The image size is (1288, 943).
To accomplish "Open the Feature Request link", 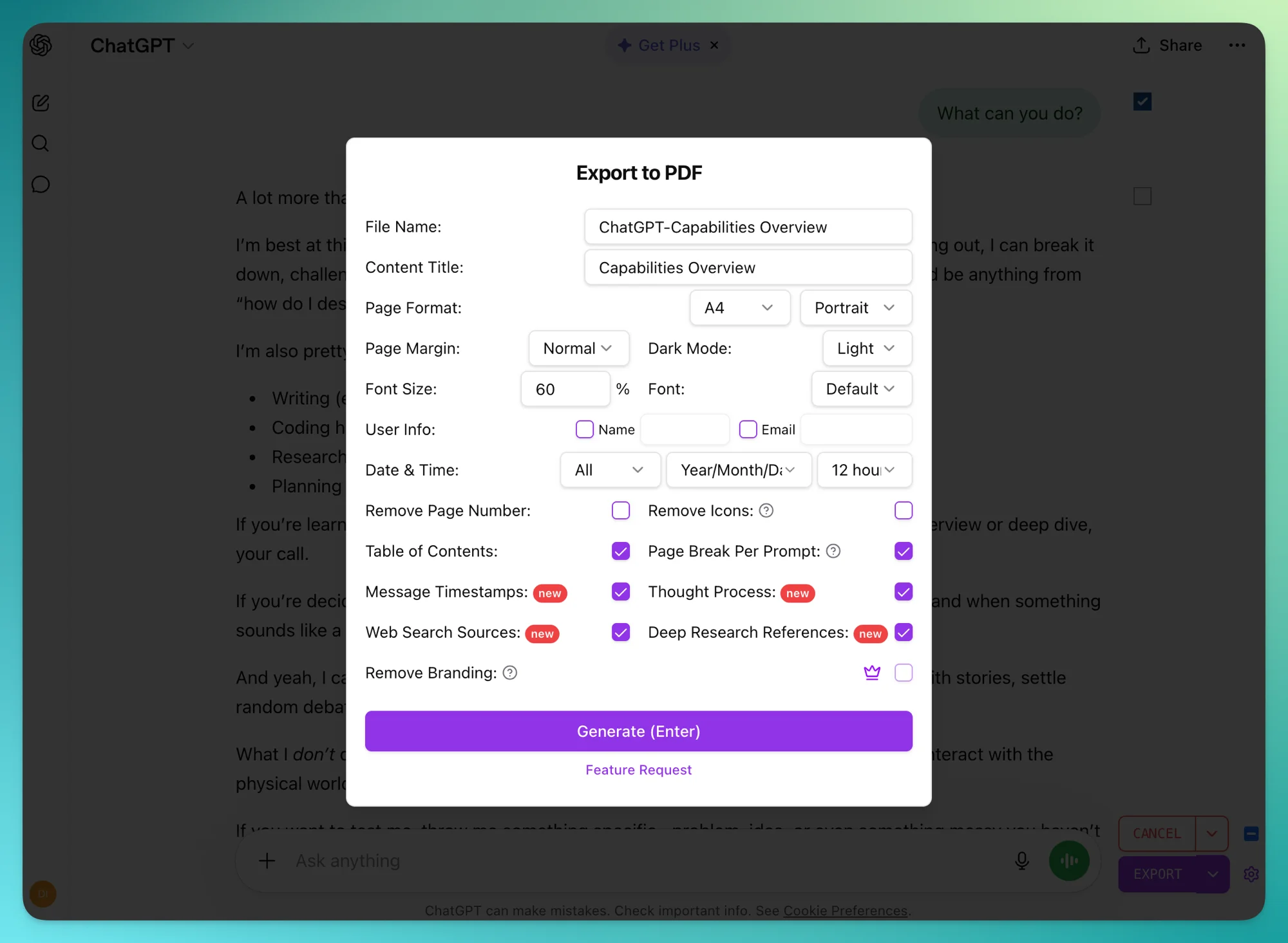I will [x=639, y=770].
